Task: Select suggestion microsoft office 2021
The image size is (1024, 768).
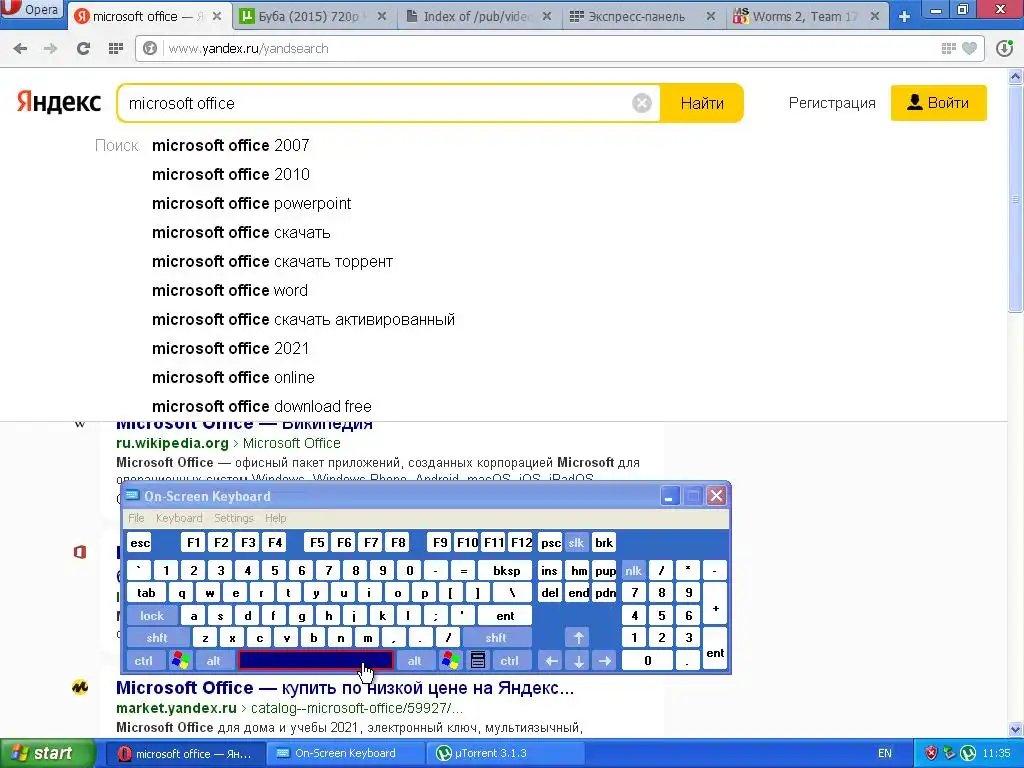Action: pos(231,348)
